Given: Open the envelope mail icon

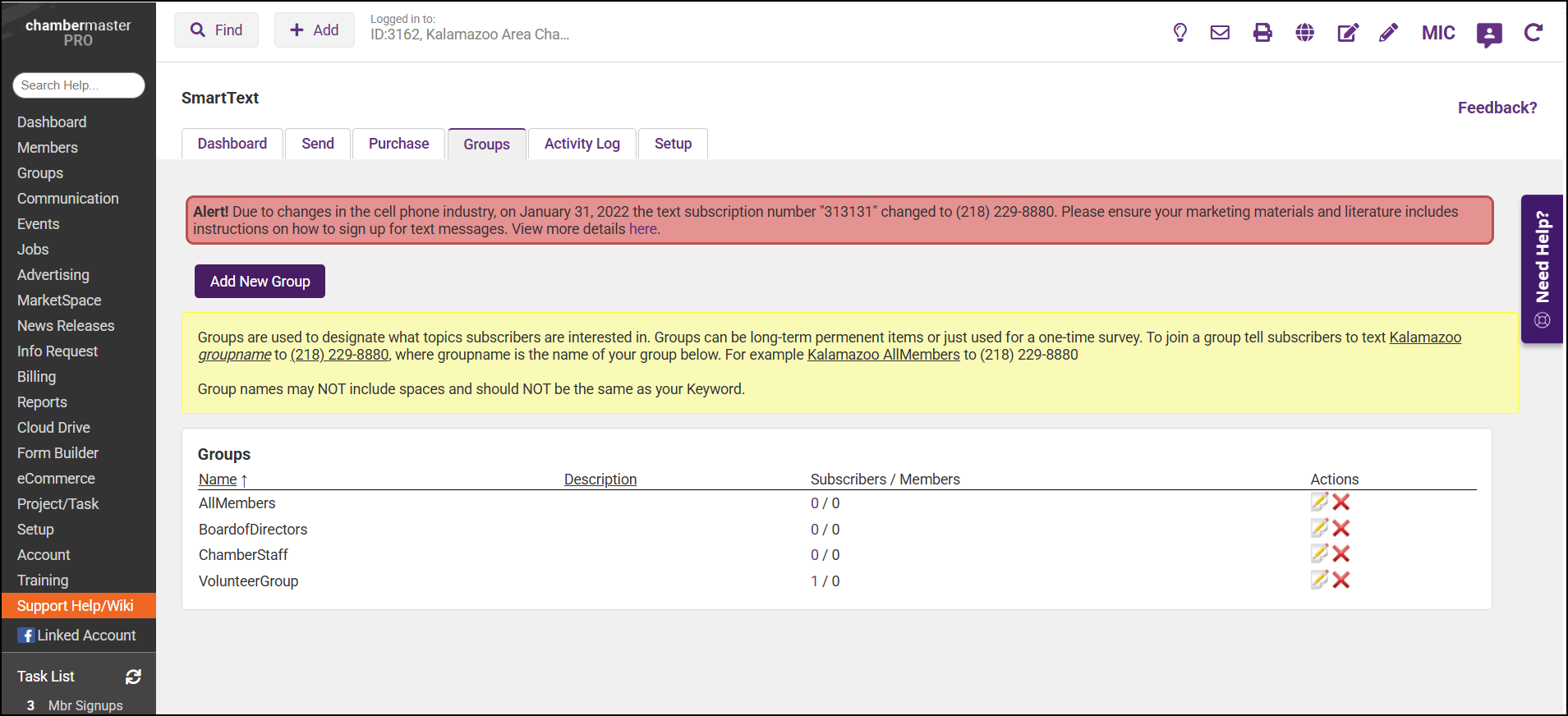Looking at the screenshot, I should [x=1220, y=33].
